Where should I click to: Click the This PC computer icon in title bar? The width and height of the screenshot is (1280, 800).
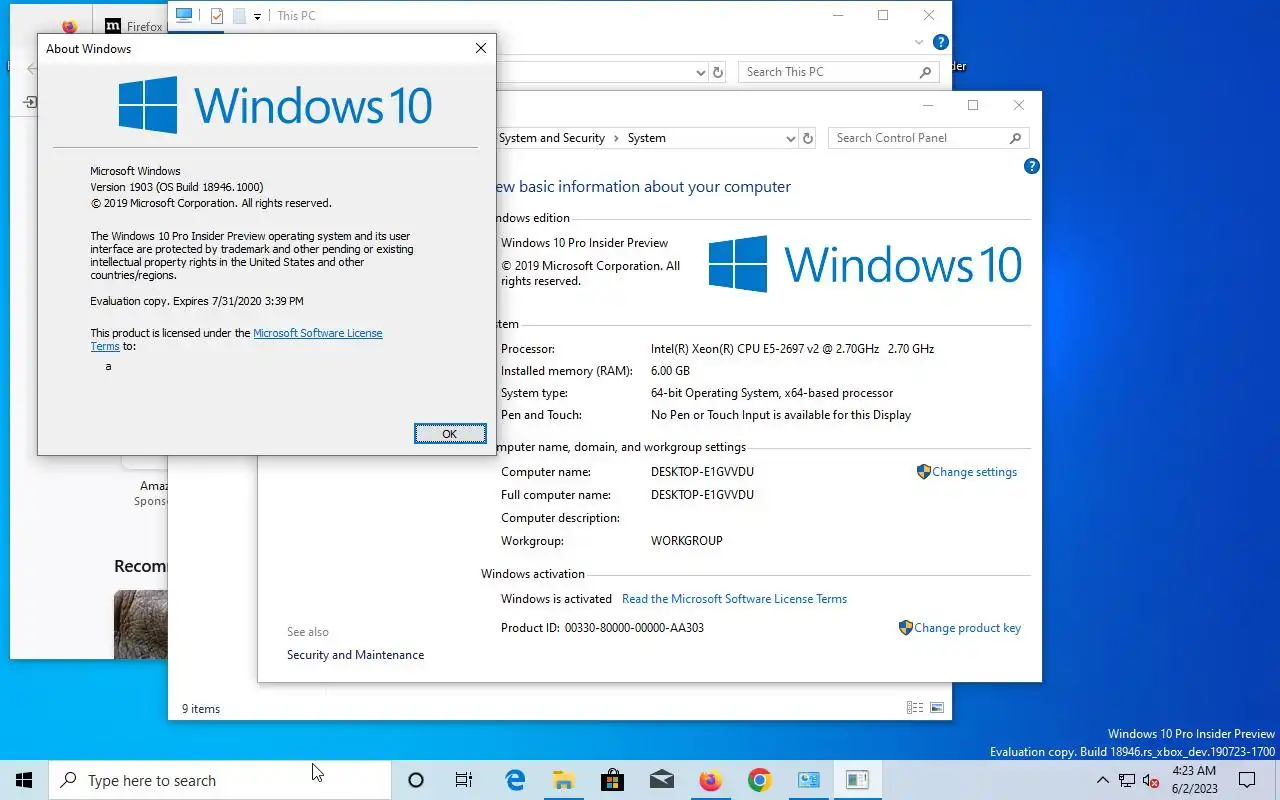point(183,15)
